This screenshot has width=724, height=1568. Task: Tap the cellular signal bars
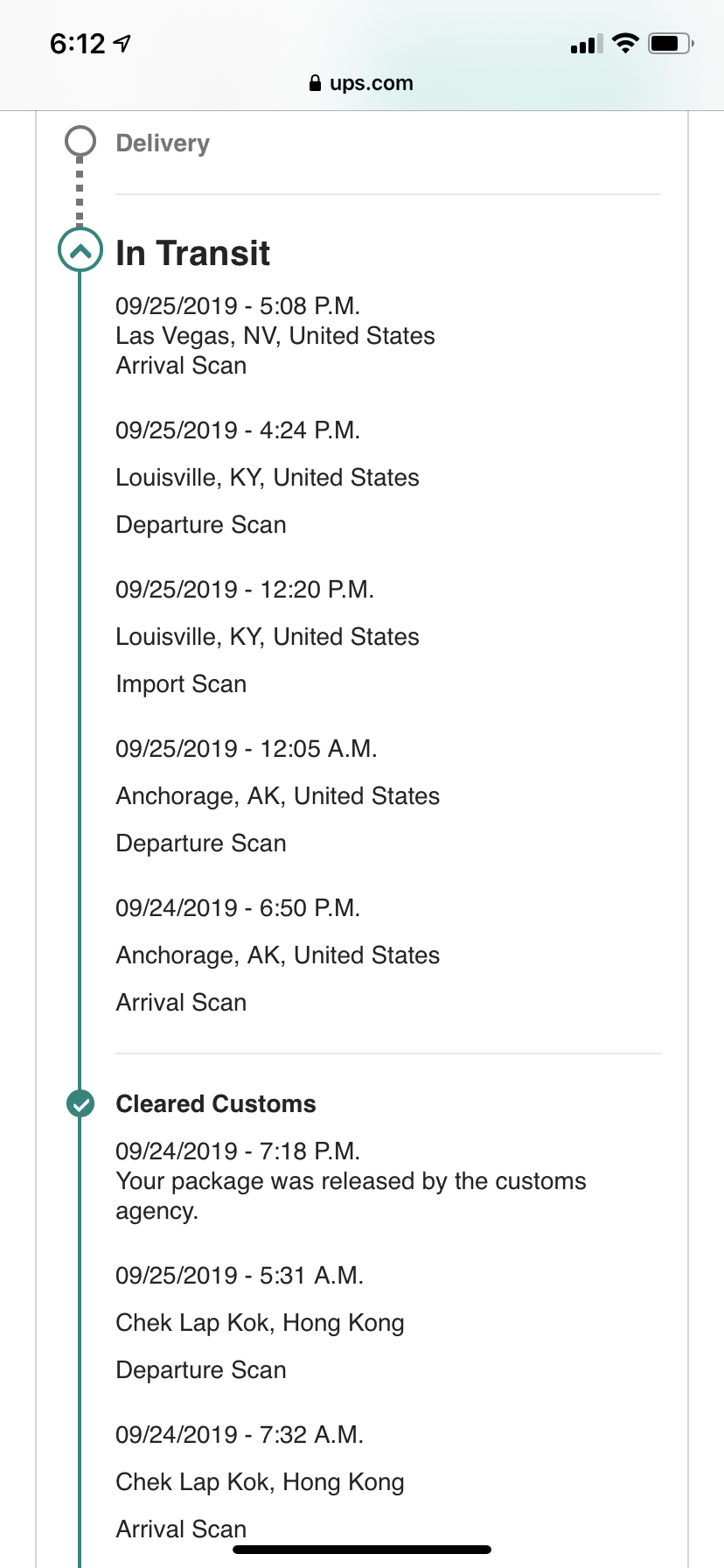point(586,44)
